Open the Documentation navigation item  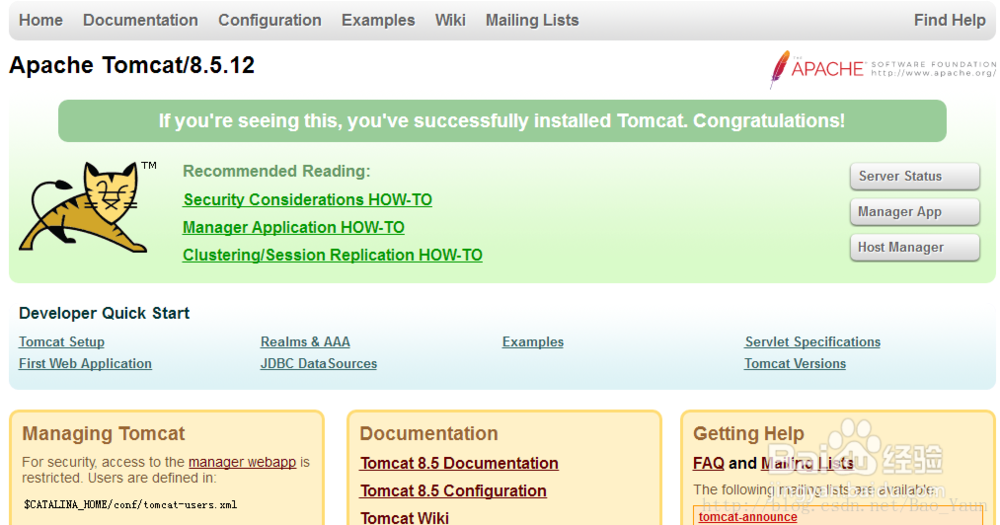point(140,20)
